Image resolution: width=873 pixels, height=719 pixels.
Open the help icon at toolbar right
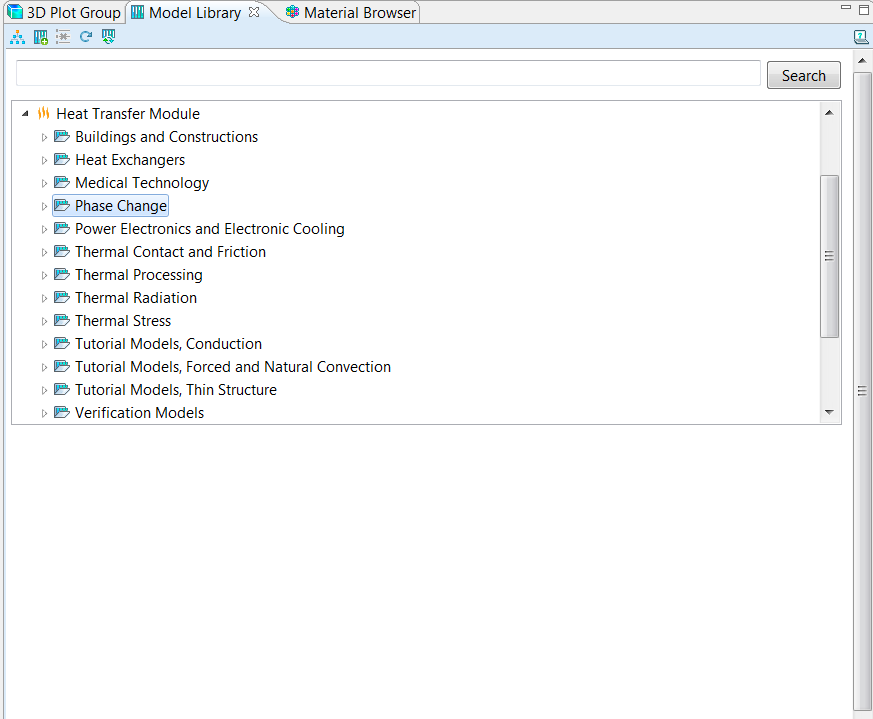pyautogui.click(x=860, y=37)
